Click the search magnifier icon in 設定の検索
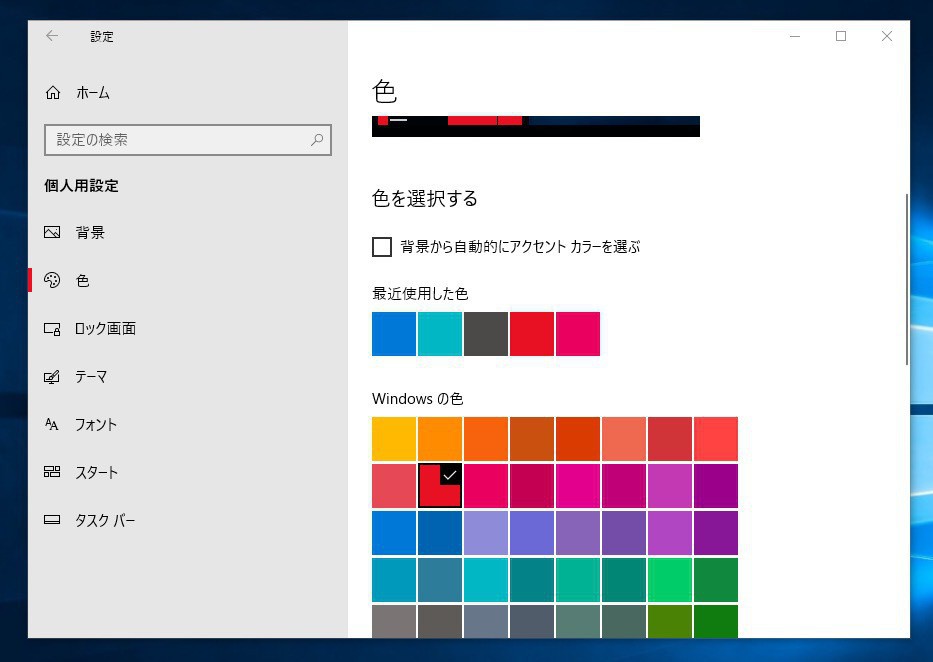 [317, 140]
